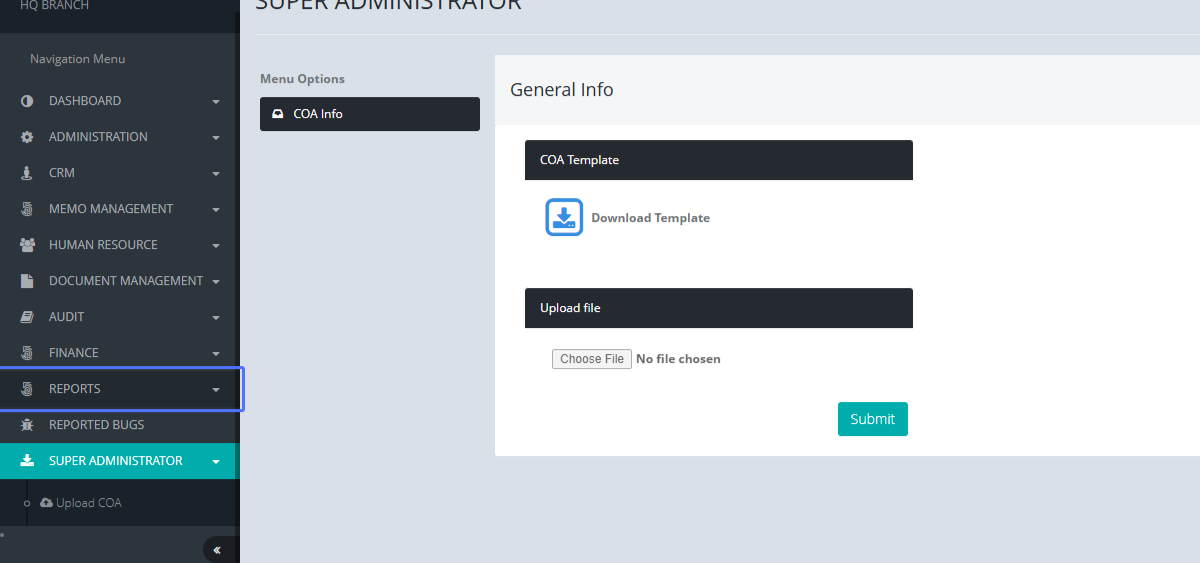Expand the Finance menu arrow
The image size is (1200, 563).
pyautogui.click(x=216, y=354)
